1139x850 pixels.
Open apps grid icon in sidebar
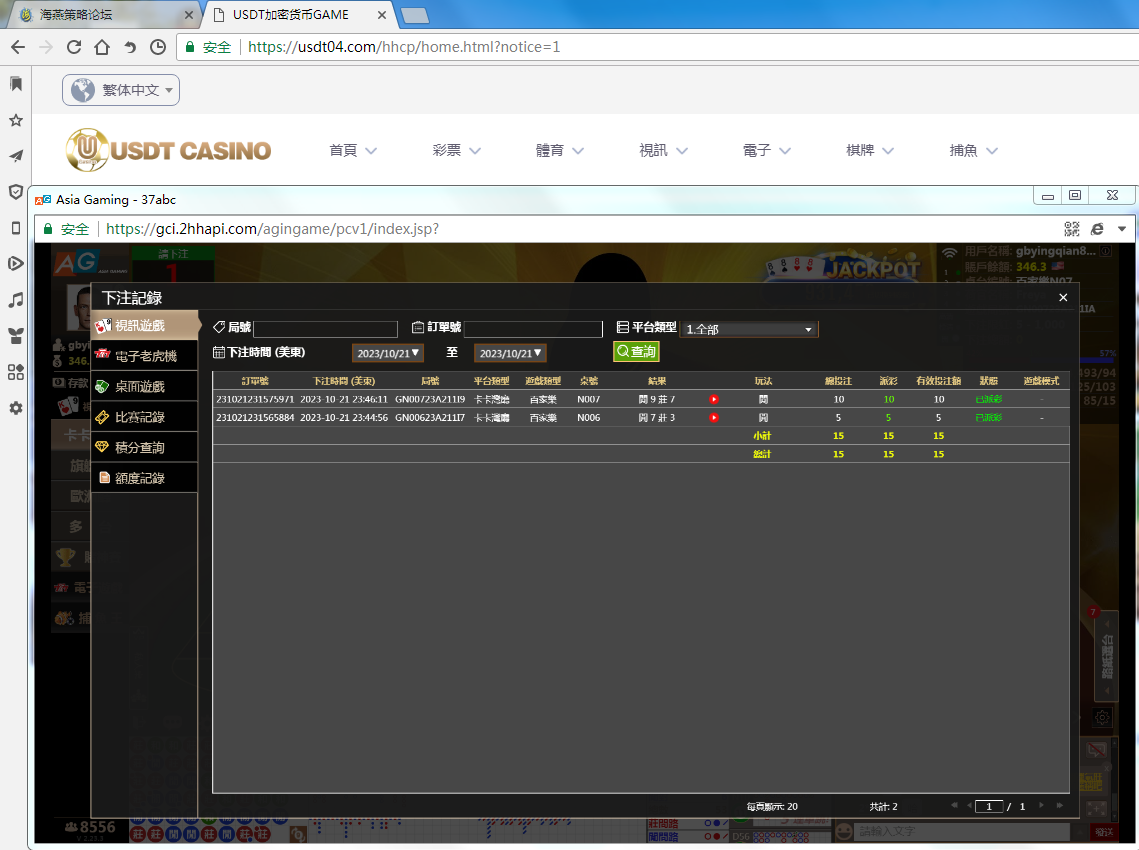pyautogui.click(x=16, y=372)
